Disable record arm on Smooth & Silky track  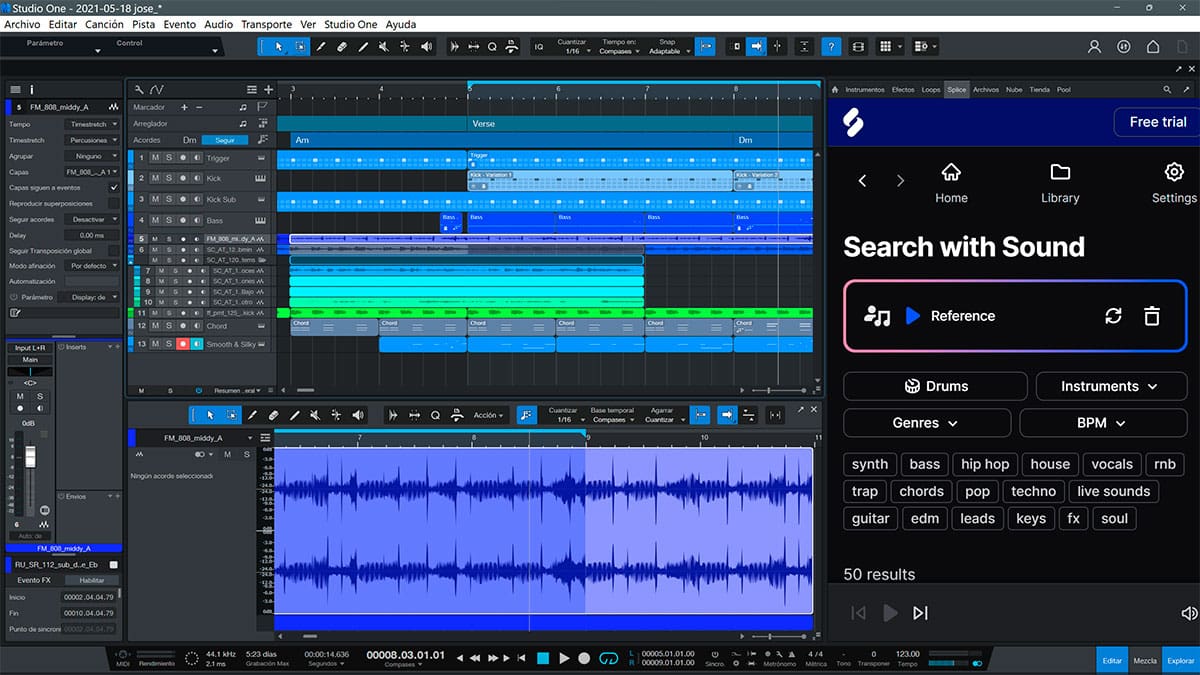click(183, 344)
